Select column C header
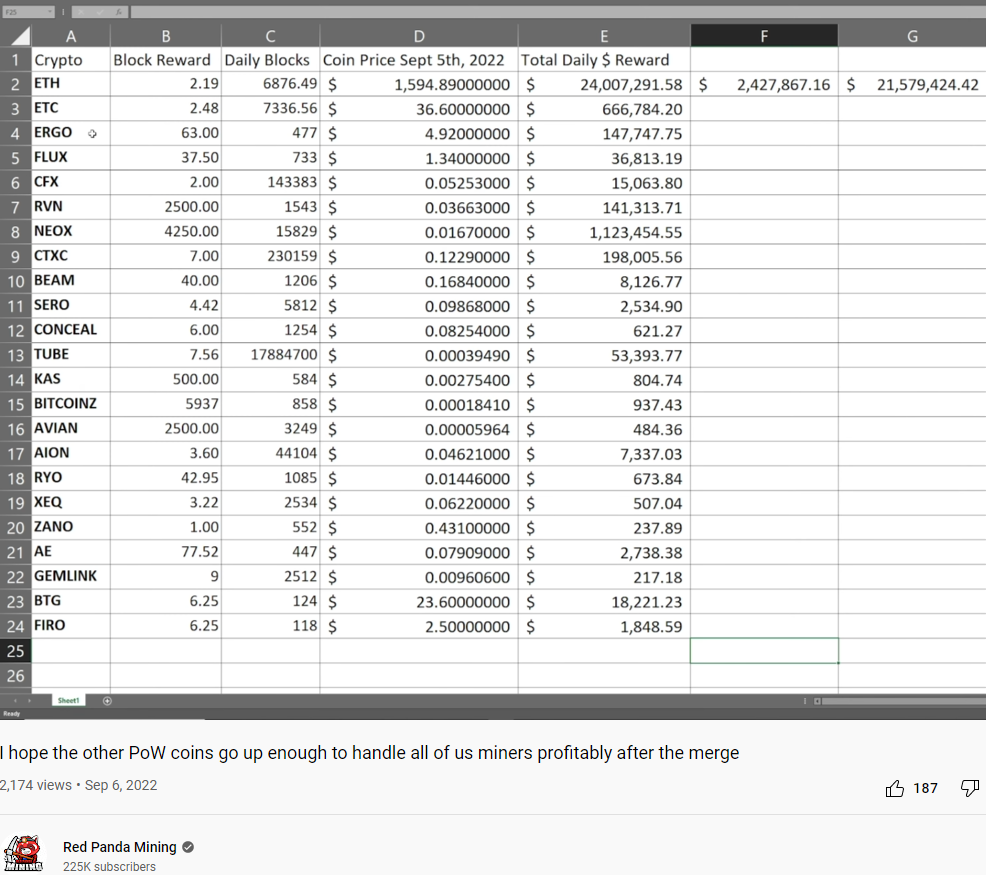The width and height of the screenshot is (986, 875). 270,36
